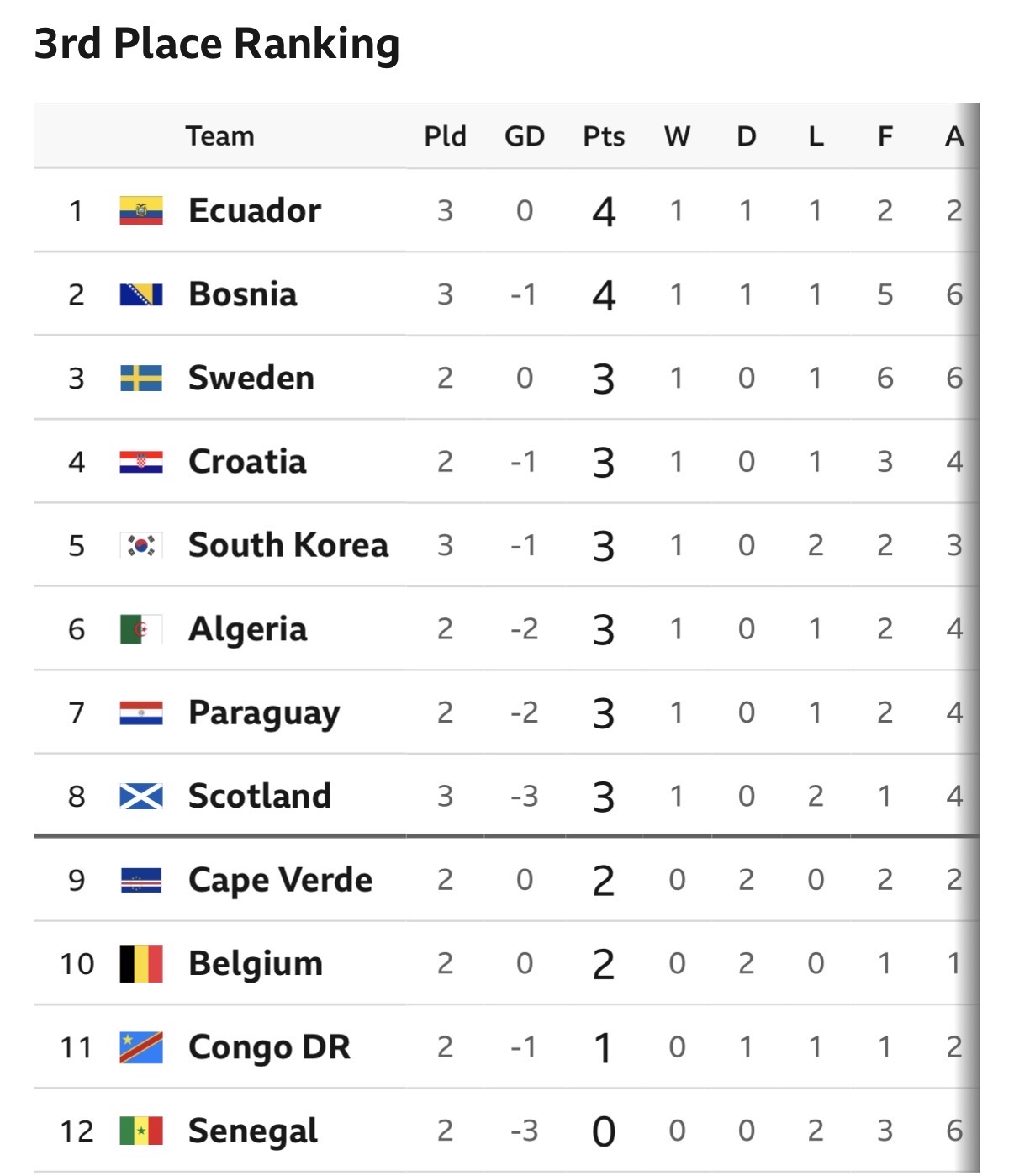
Task: Click the Team column header
Action: 220,136
